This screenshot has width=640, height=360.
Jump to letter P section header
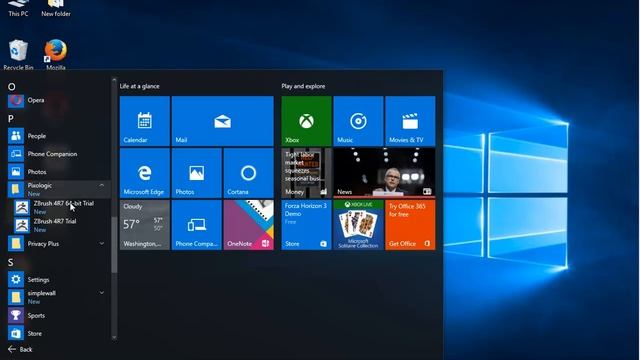pos(11,119)
